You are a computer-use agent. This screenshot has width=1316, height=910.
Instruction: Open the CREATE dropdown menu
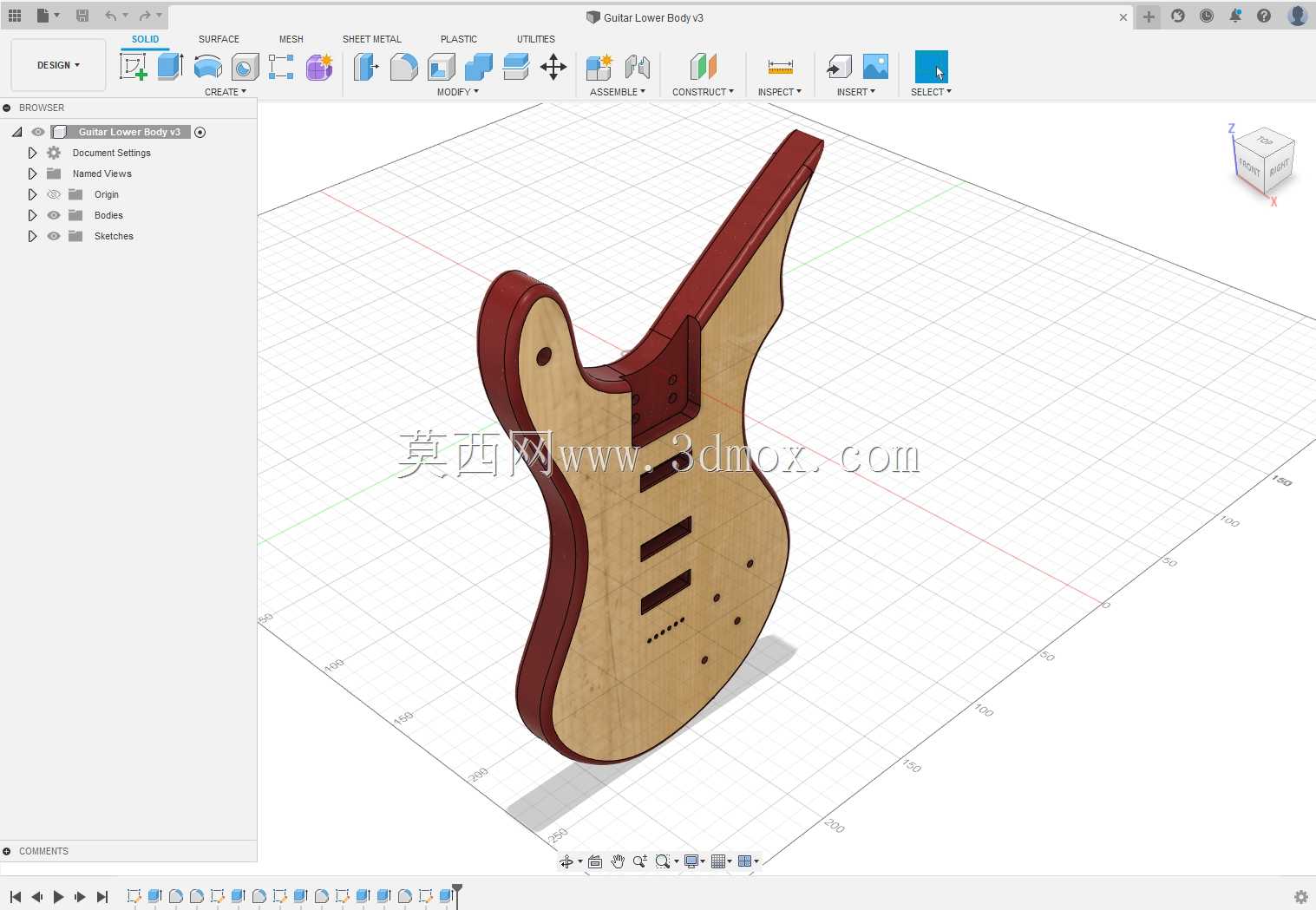(x=226, y=92)
